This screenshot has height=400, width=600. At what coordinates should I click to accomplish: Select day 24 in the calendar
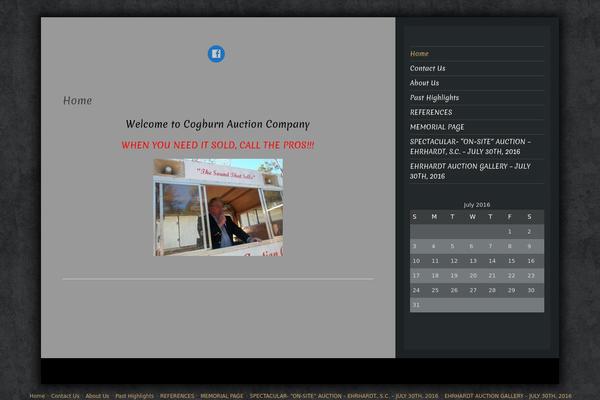click(x=416, y=291)
